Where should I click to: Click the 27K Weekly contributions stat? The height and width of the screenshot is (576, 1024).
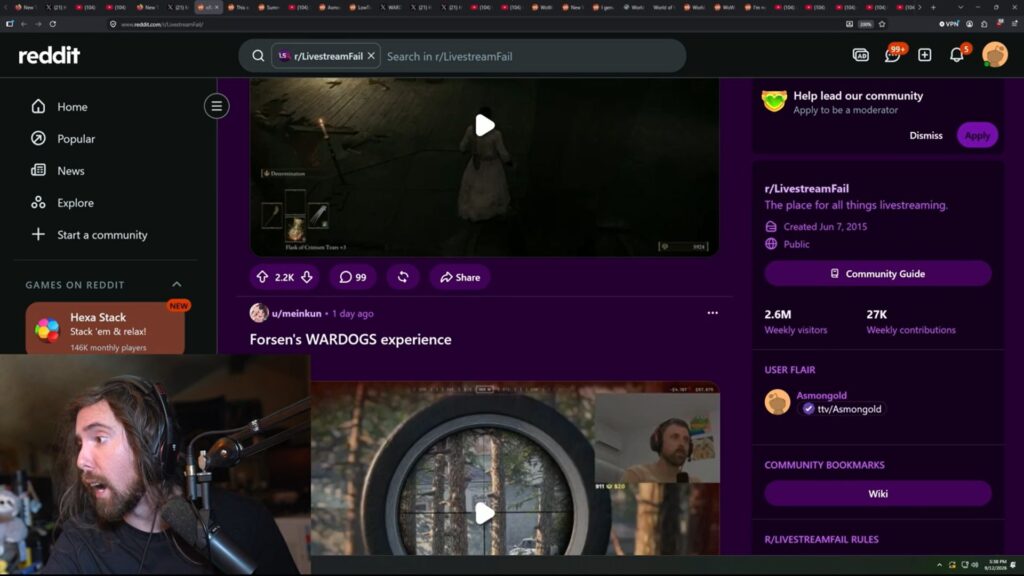coord(910,321)
